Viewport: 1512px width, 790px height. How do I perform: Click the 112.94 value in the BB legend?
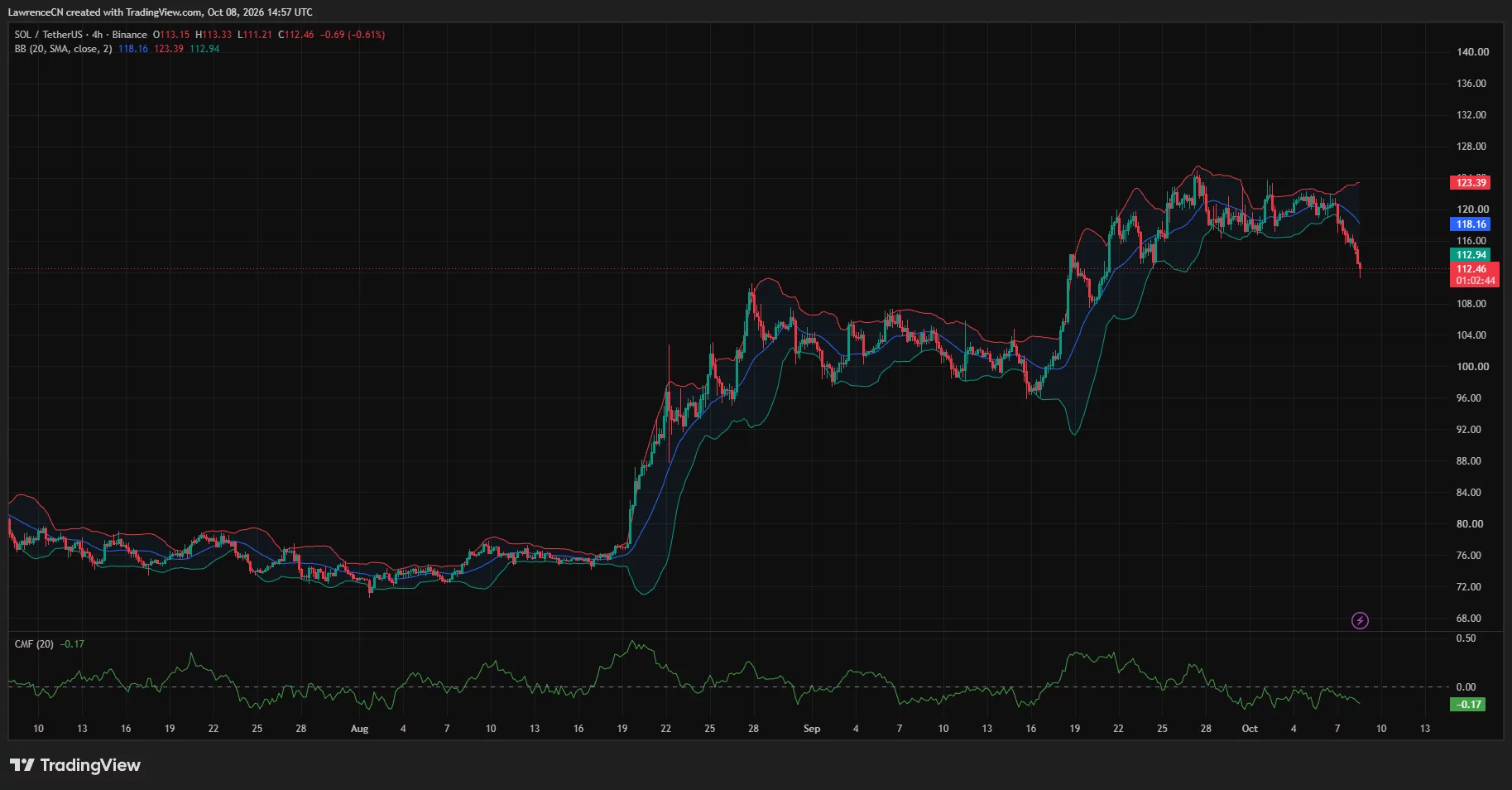[x=204, y=49]
